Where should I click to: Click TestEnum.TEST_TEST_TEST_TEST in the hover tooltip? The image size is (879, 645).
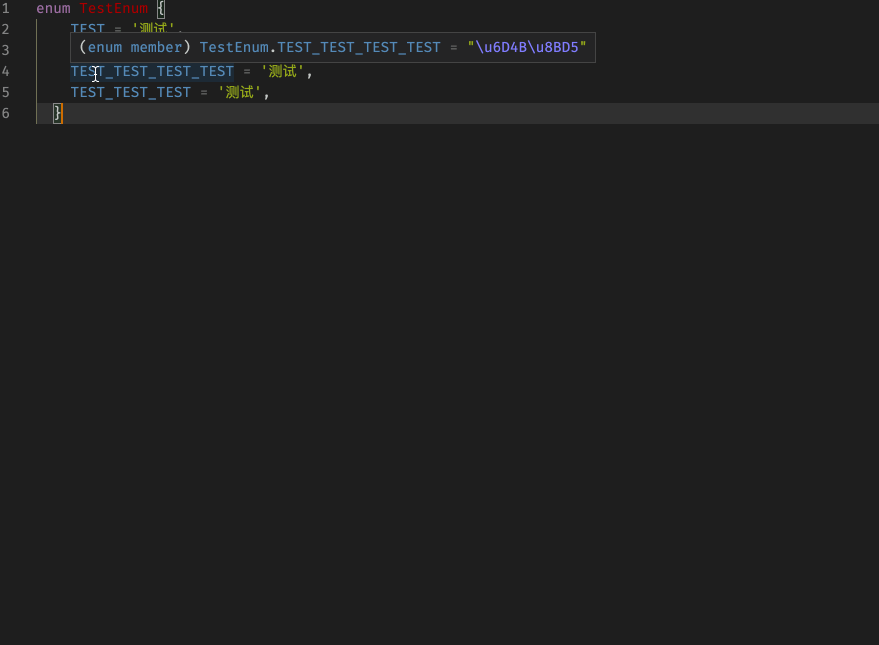click(x=320, y=48)
